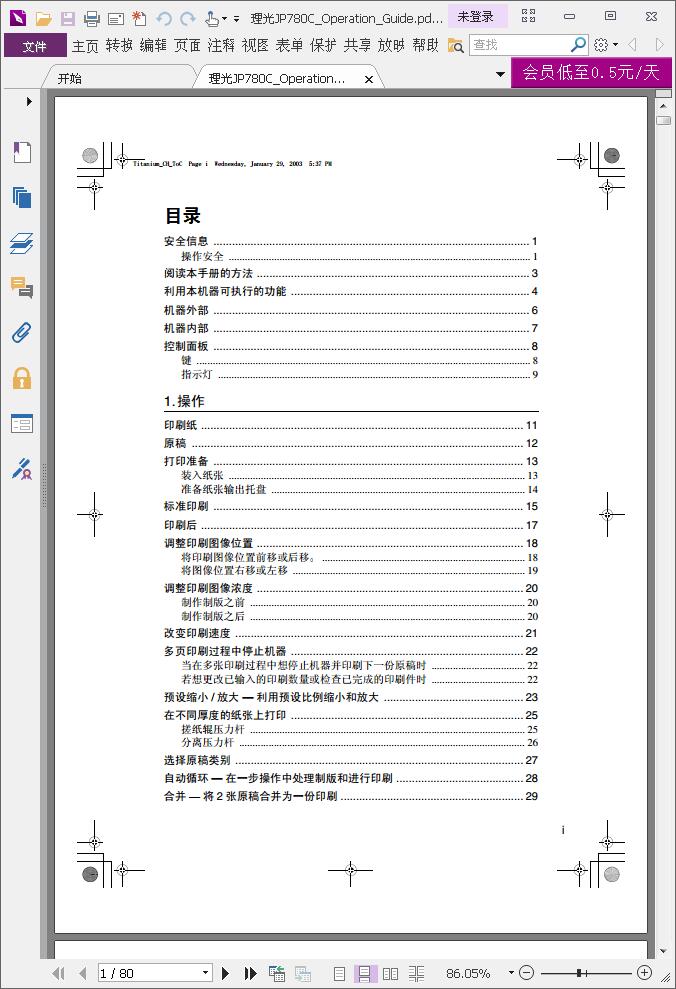The width and height of the screenshot is (676, 989).
Task: Zoom out with the minus button
Action: click(527, 973)
